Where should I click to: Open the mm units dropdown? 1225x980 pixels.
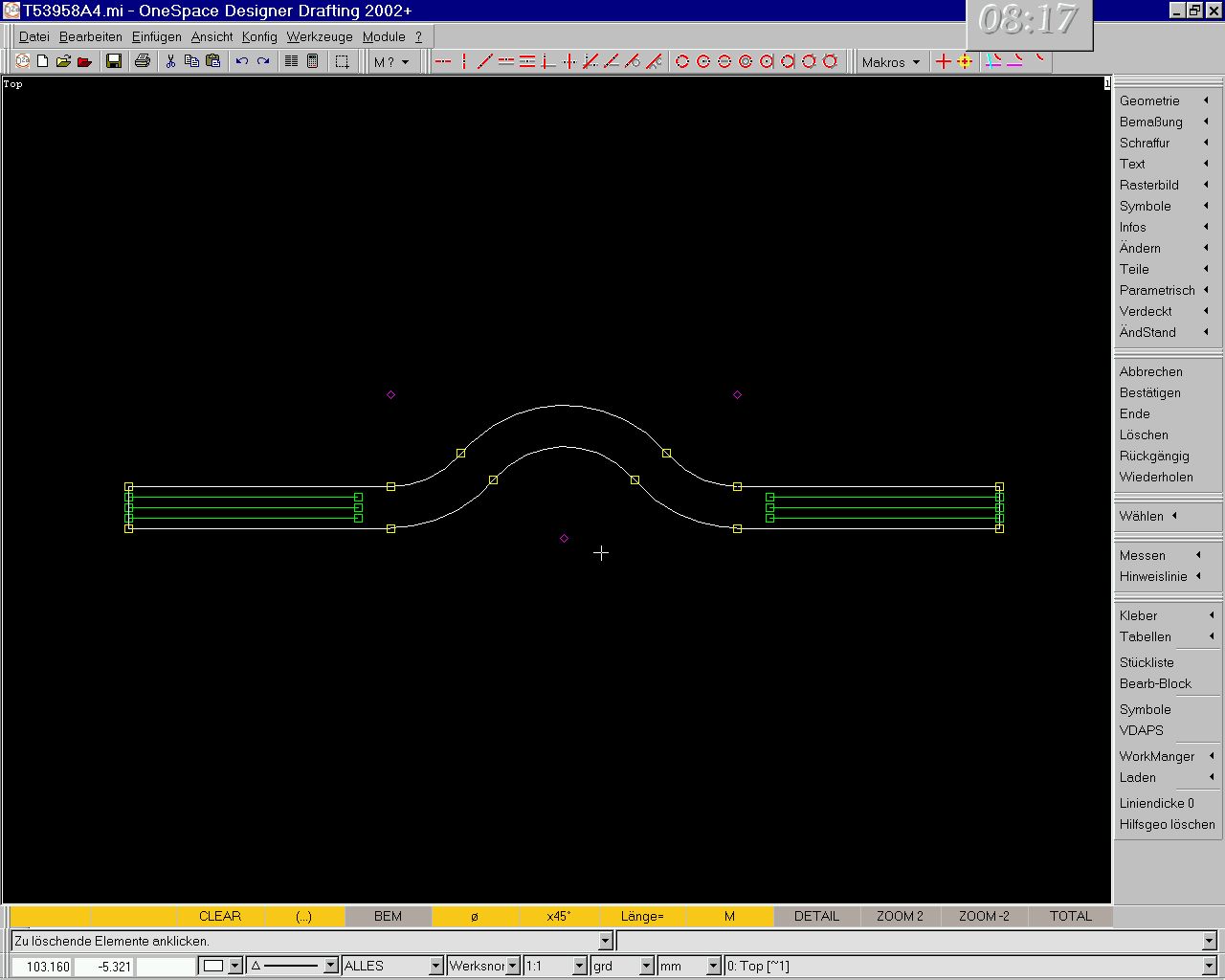click(x=713, y=967)
